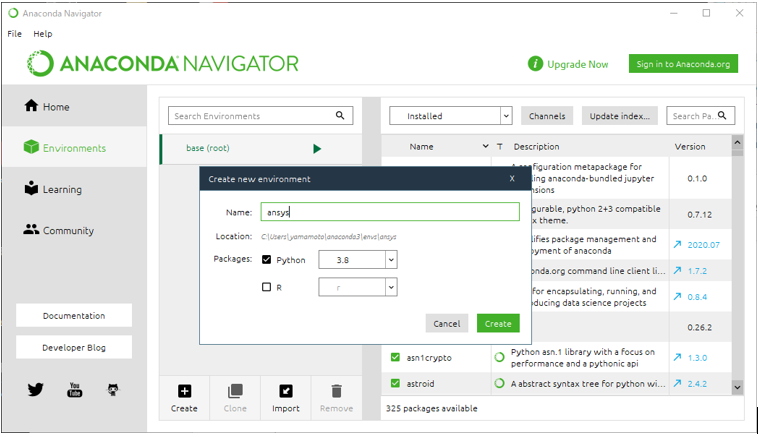This screenshot has width=758, height=437.
Task: Switch to the Learning tab
Action: 61,189
